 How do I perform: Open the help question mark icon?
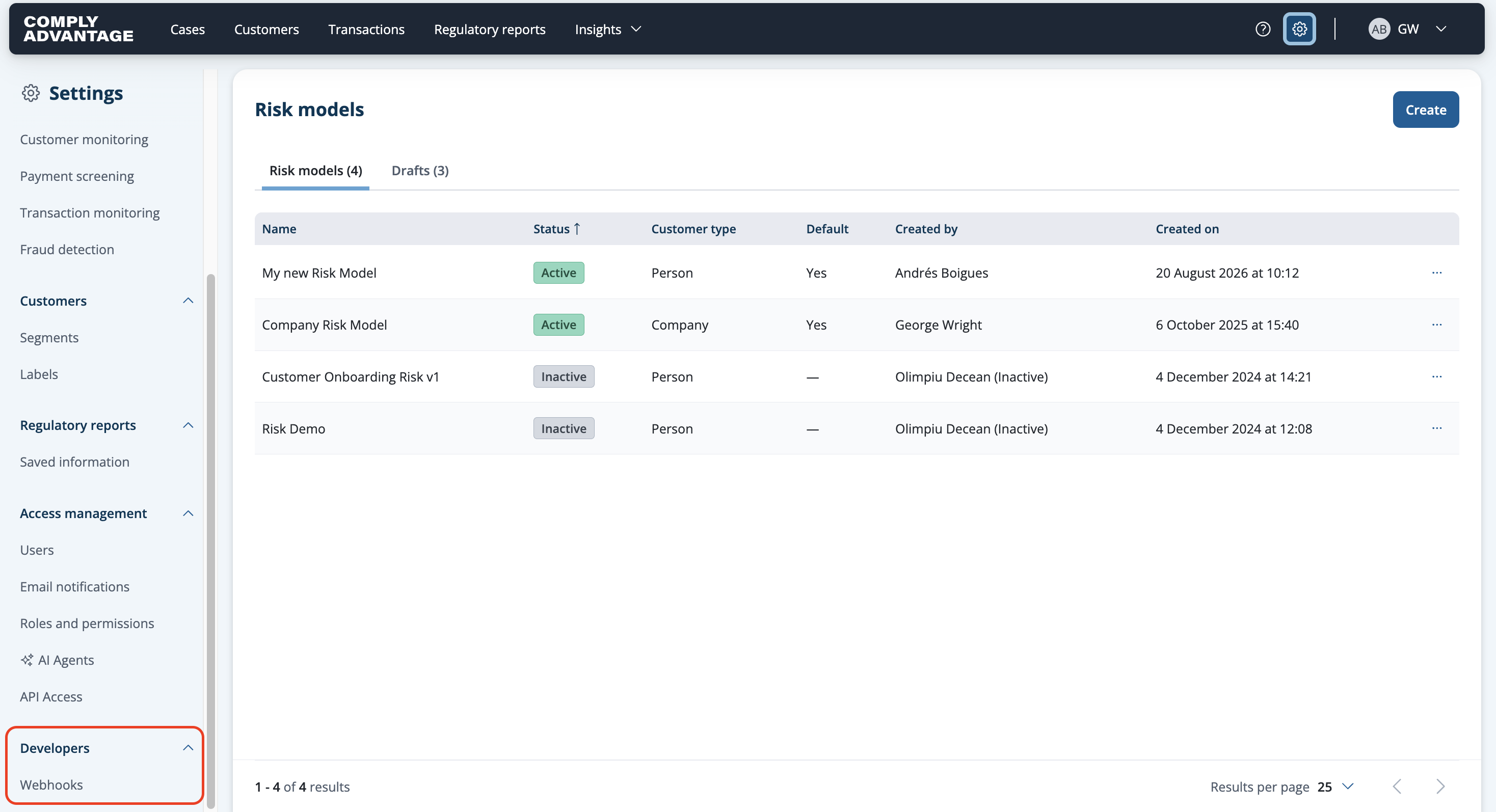point(1263,29)
